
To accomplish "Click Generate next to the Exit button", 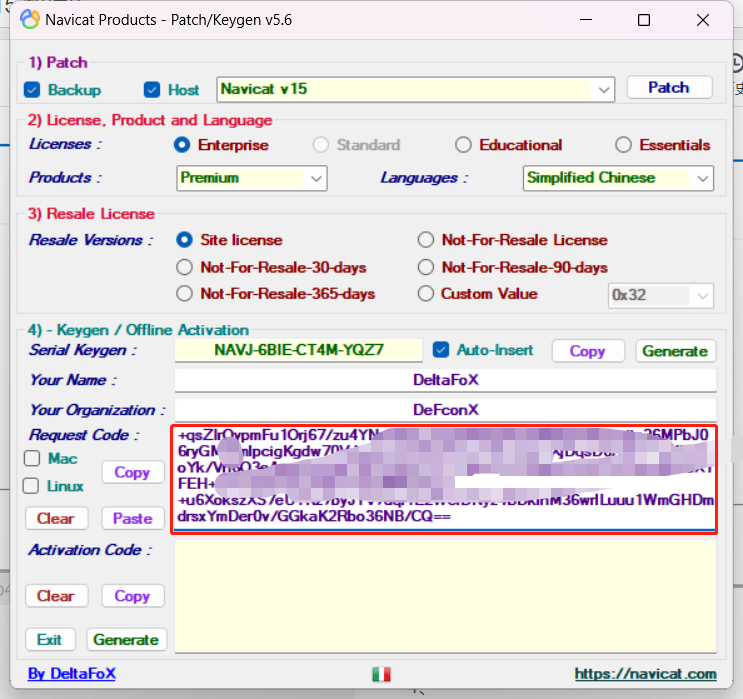I will [x=126, y=640].
